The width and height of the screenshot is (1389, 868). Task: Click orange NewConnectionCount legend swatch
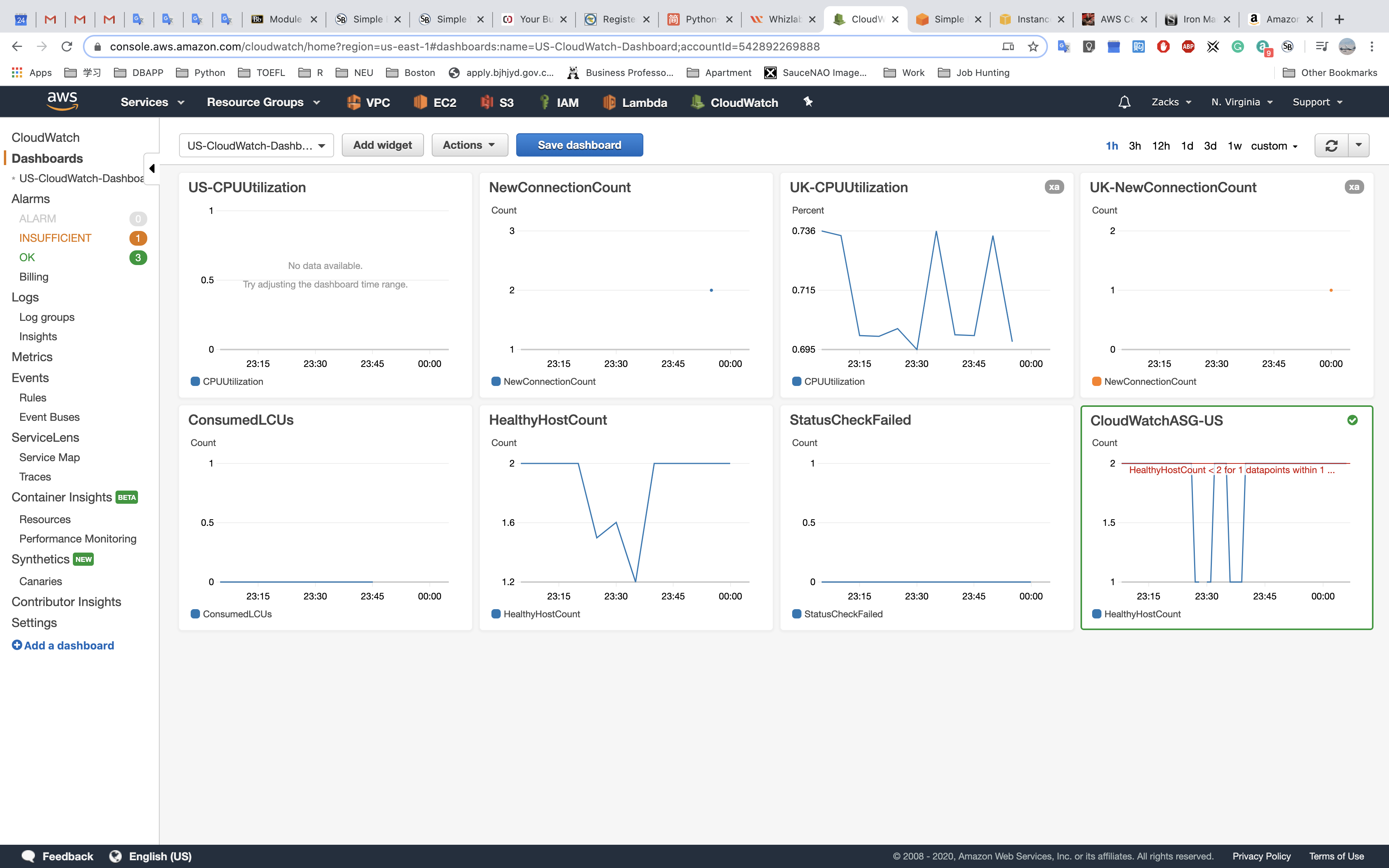[1096, 381]
